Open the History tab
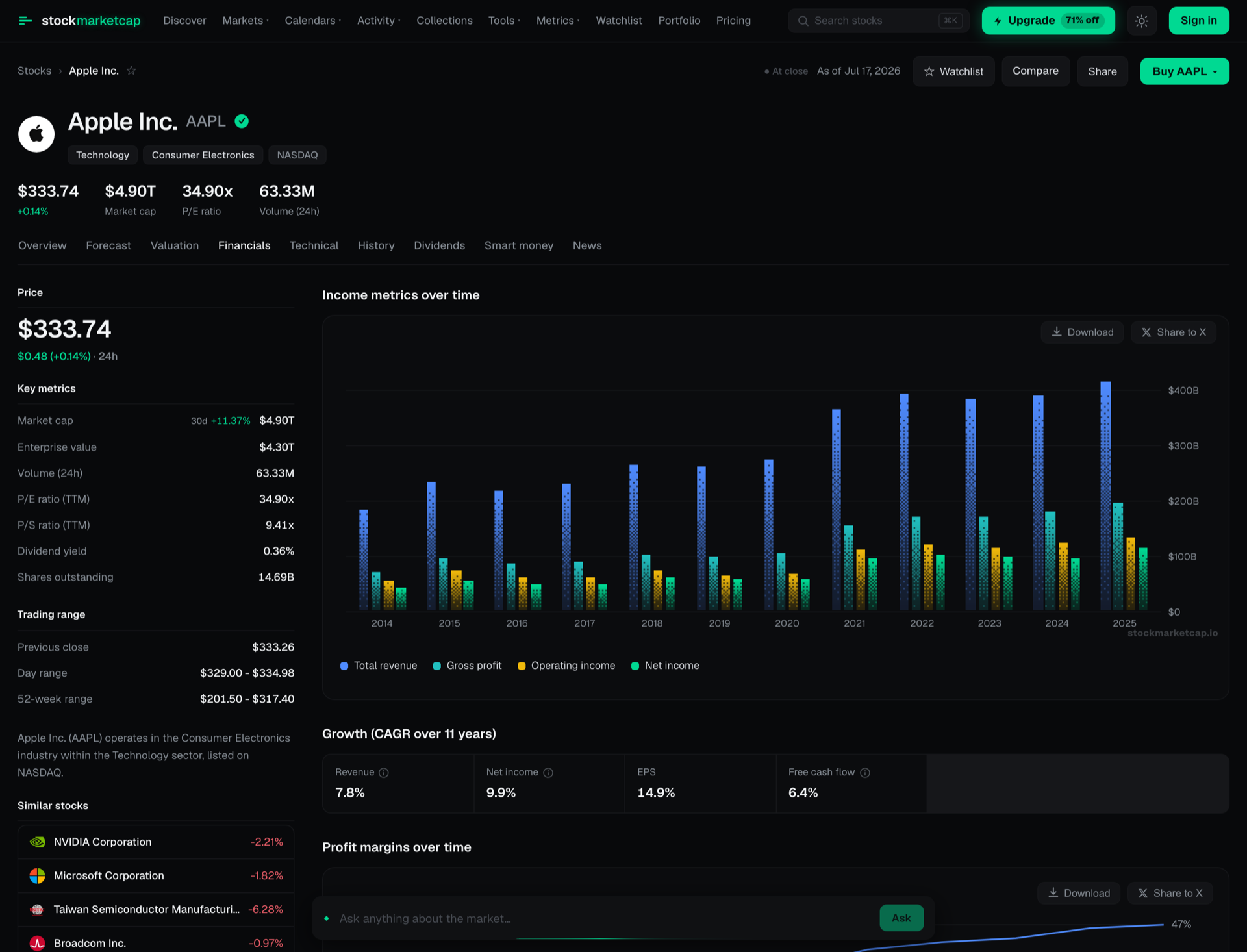 click(x=376, y=245)
